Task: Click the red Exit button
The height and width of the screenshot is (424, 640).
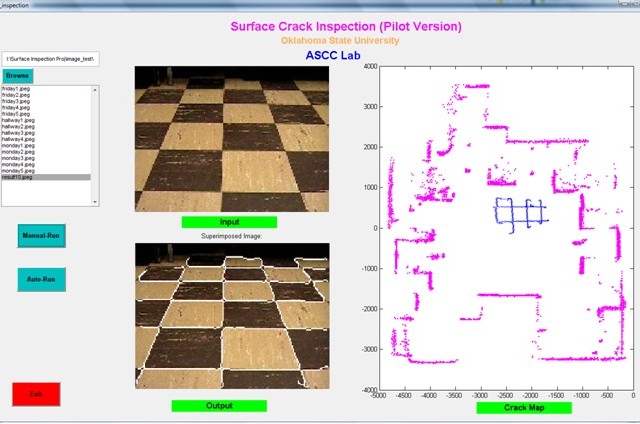Action: click(37, 394)
